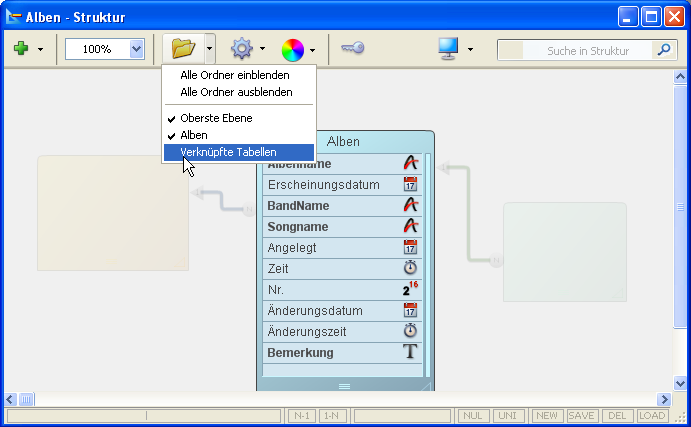Click the LOAD status bar button

(x=652, y=416)
